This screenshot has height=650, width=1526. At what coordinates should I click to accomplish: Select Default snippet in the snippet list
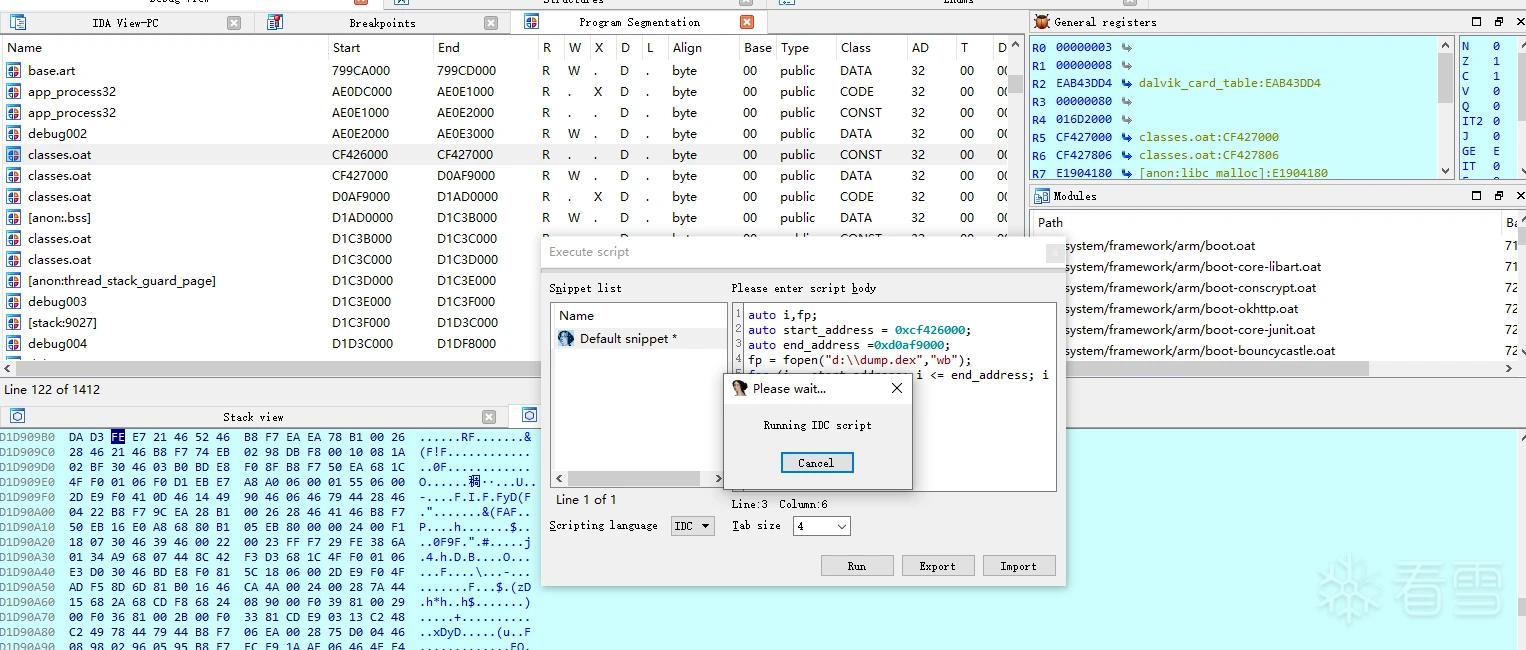tap(639, 339)
